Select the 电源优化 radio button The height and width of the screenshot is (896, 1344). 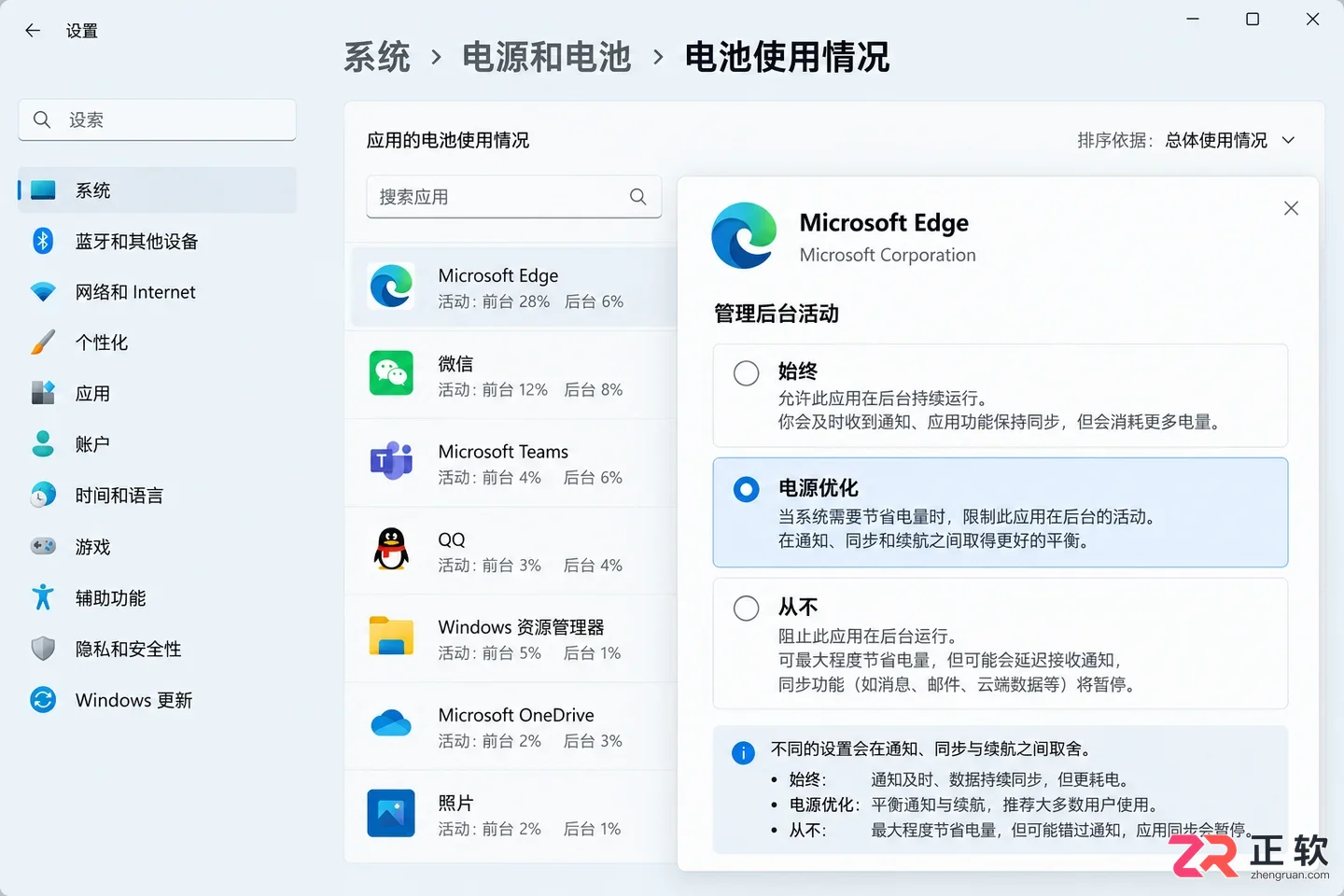click(x=747, y=490)
